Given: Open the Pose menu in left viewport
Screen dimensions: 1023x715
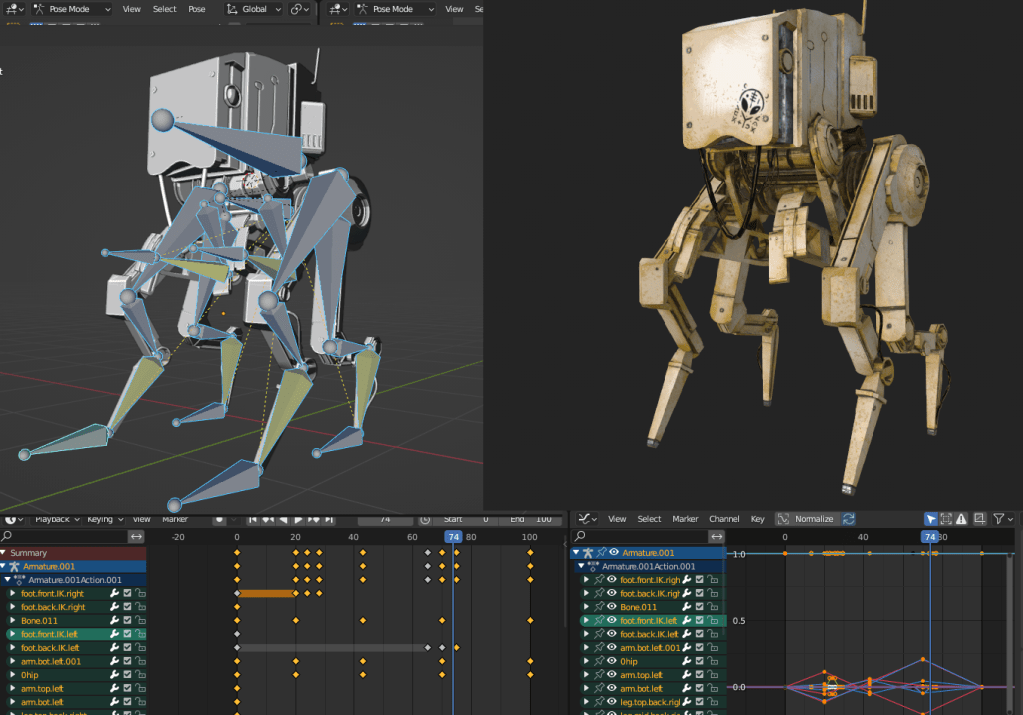Looking at the screenshot, I should coord(197,9).
